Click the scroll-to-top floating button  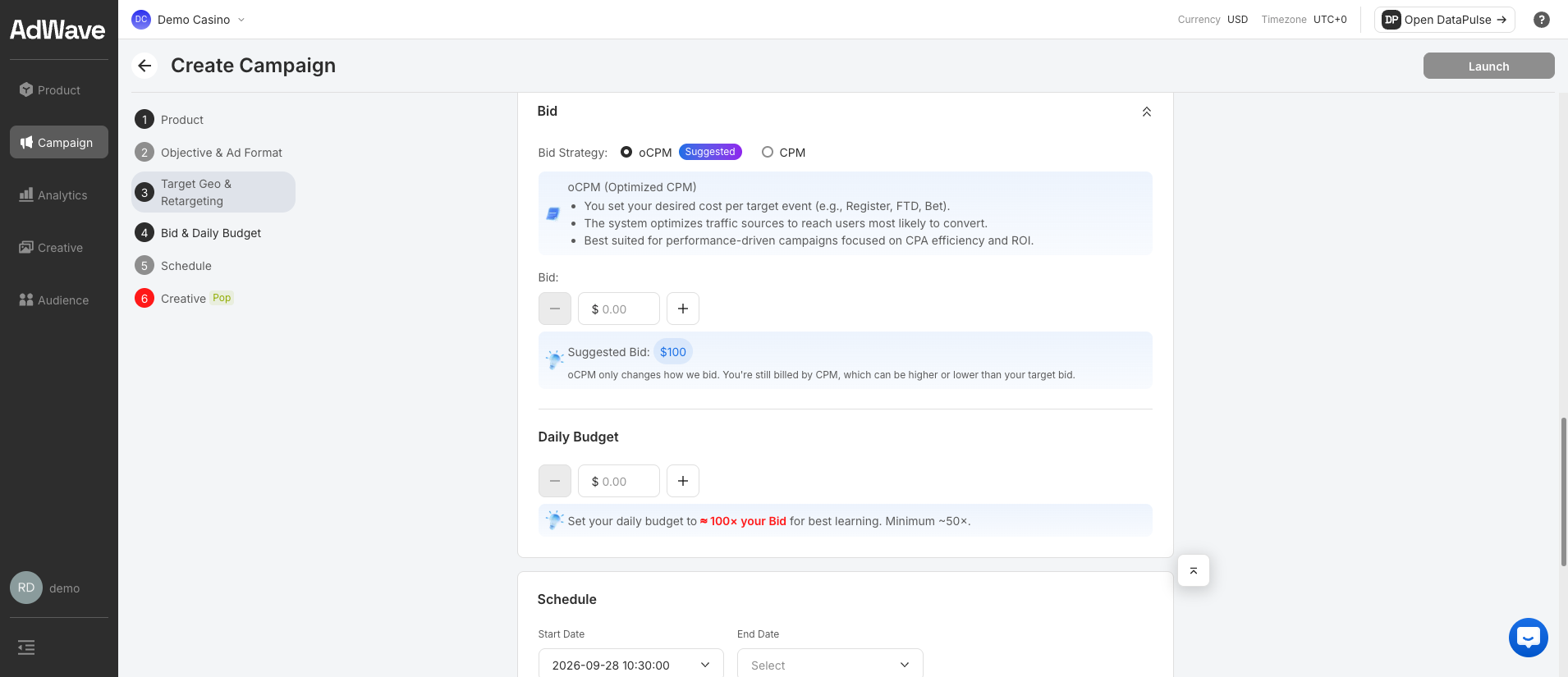(1193, 570)
